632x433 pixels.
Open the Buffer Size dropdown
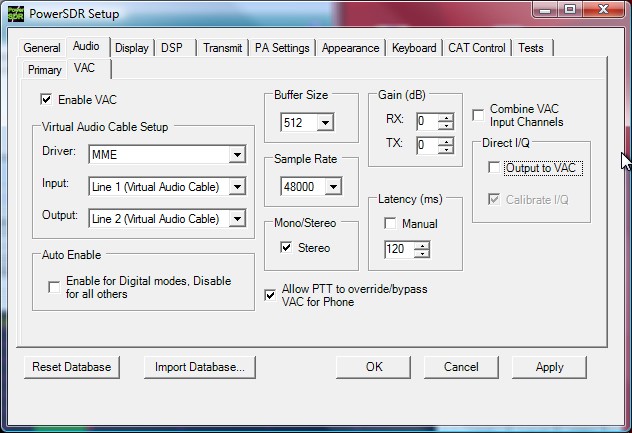coord(325,122)
